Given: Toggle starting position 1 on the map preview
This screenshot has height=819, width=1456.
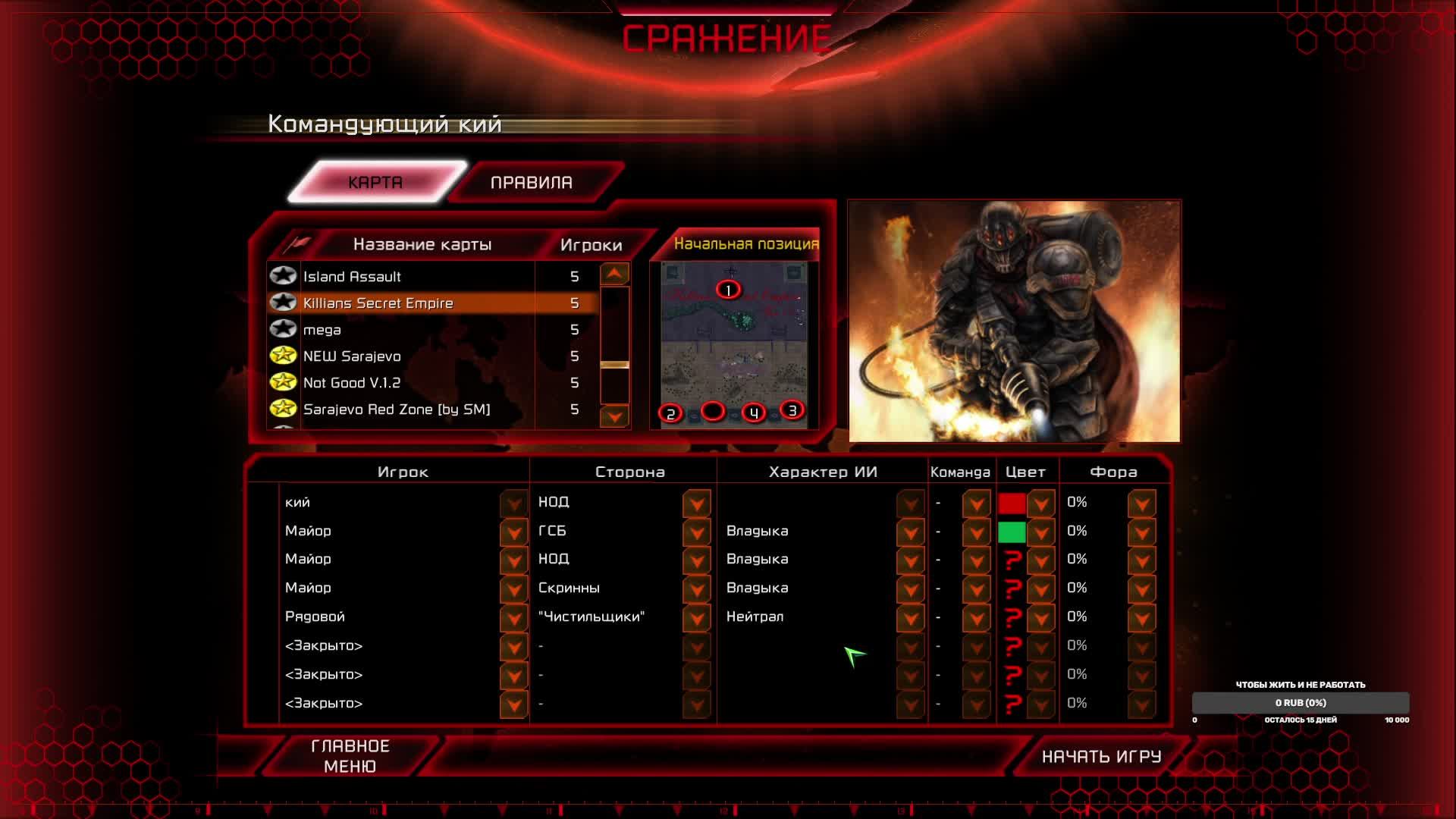Looking at the screenshot, I should 728,290.
